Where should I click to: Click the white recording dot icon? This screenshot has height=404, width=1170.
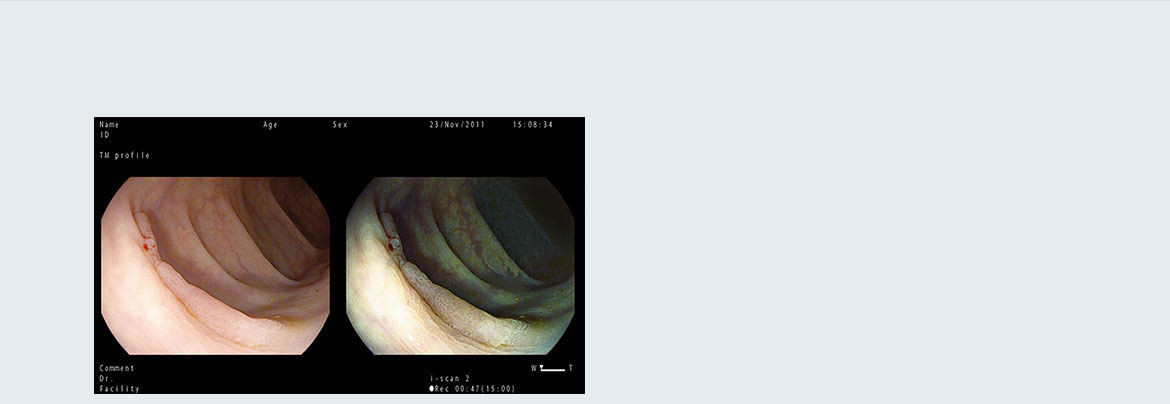[x=432, y=388]
